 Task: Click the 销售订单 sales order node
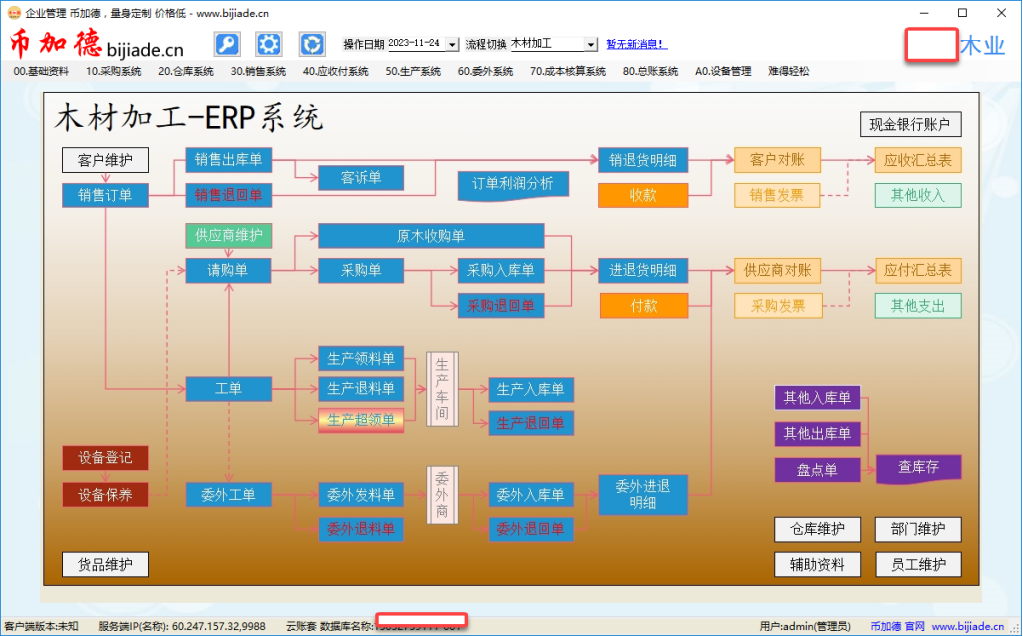point(105,195)
